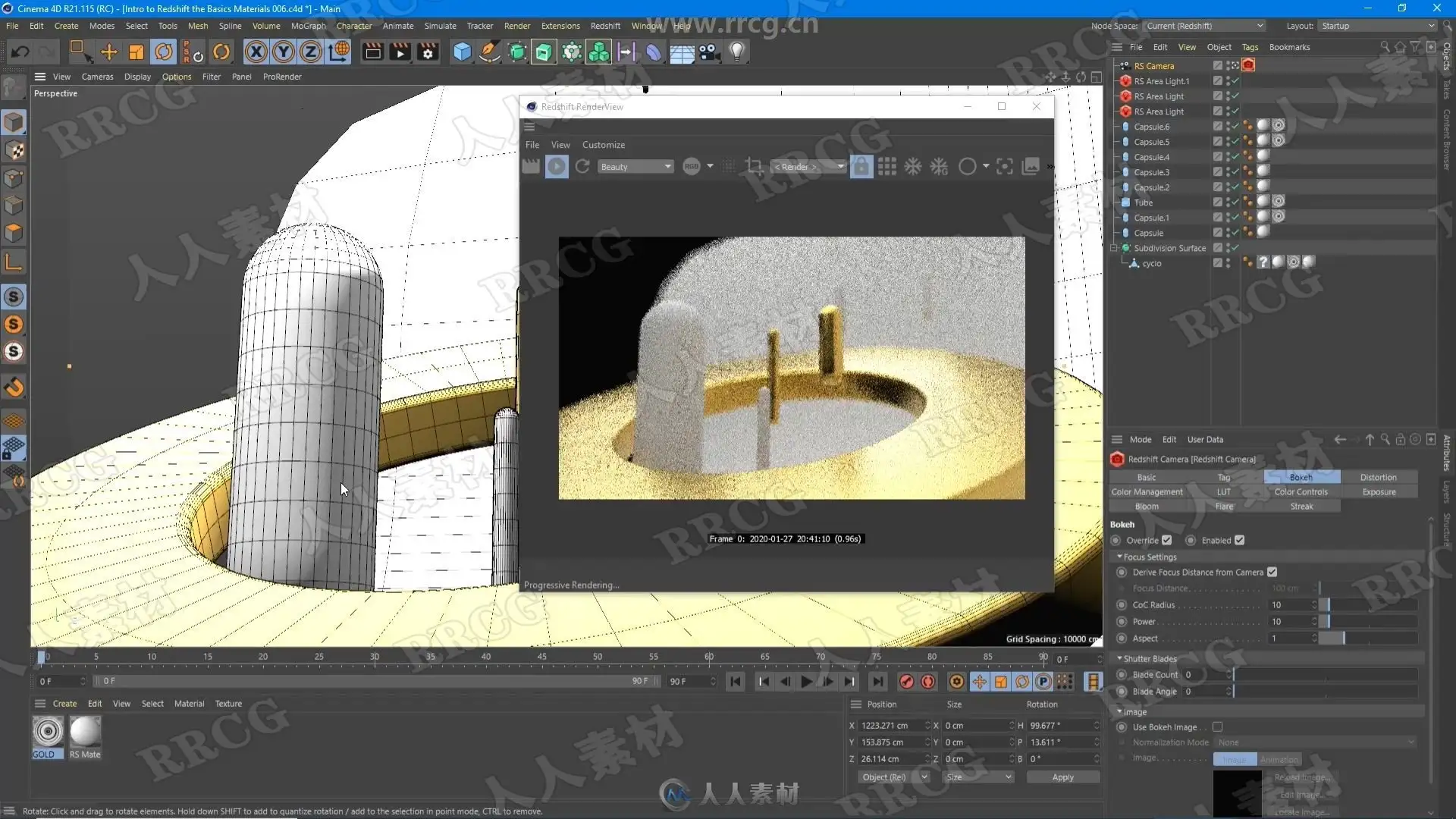Open the Beauty AOV dropdown

click(x=635, y=167)
